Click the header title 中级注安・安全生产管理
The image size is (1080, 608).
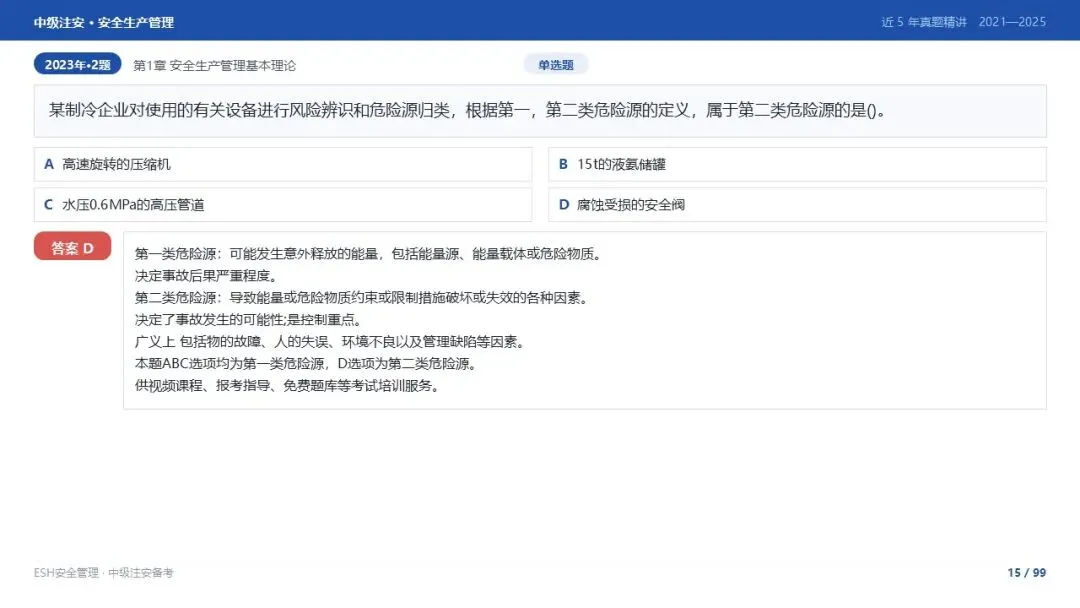(103, 23)
